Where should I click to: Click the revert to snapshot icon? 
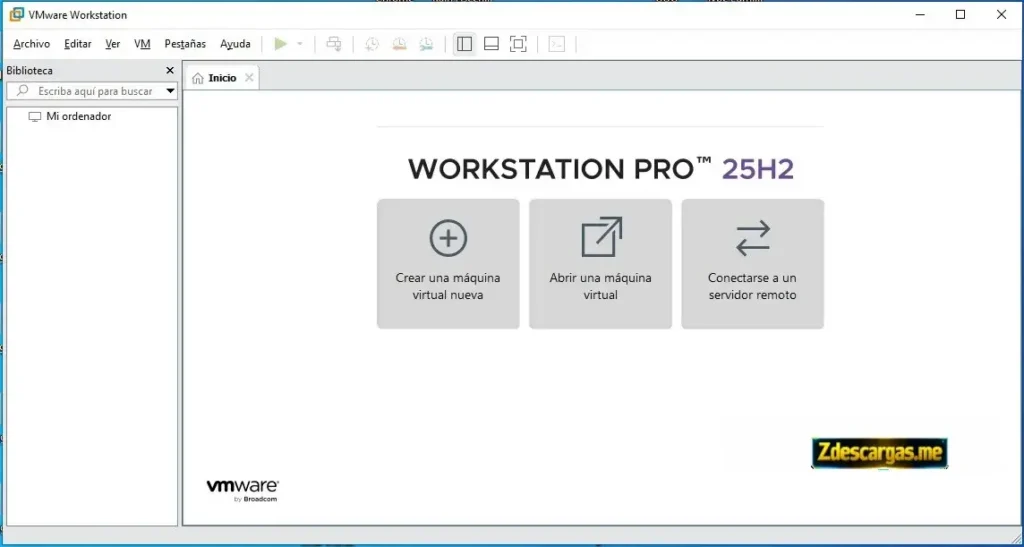tap(399, 44)
